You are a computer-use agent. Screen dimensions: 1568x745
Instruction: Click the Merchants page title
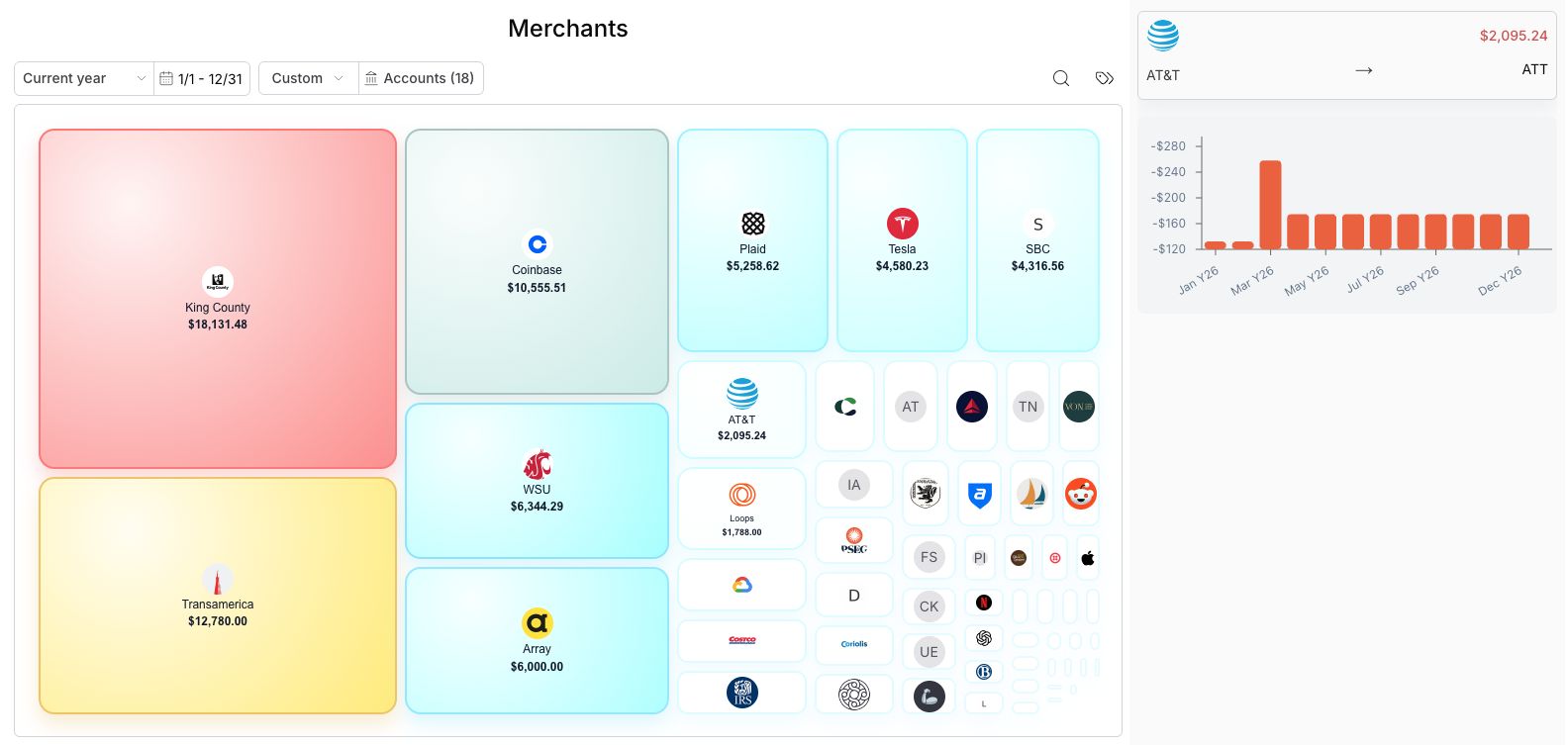[568, 29]
